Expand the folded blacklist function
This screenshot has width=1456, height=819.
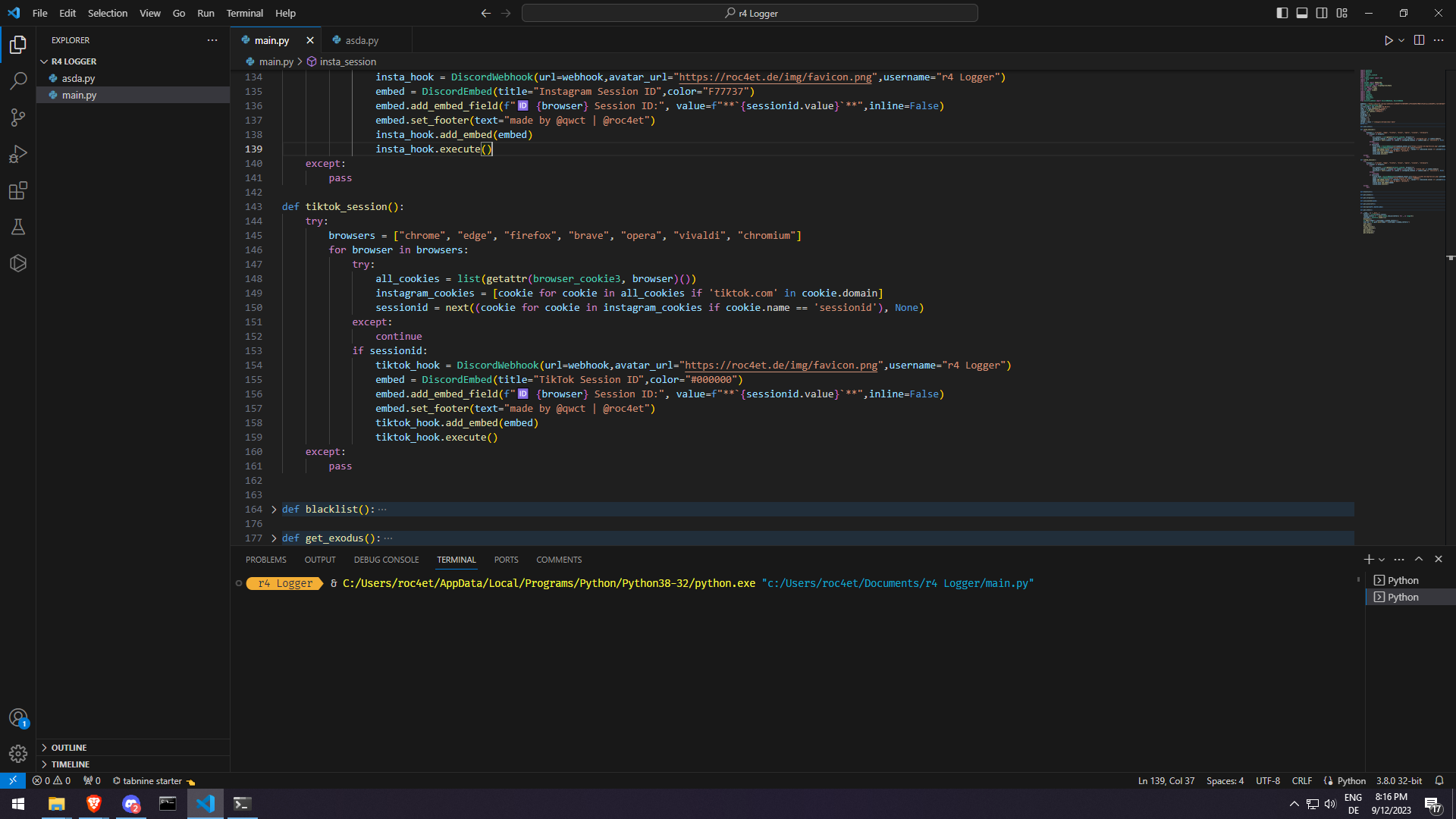pos(274,510)
